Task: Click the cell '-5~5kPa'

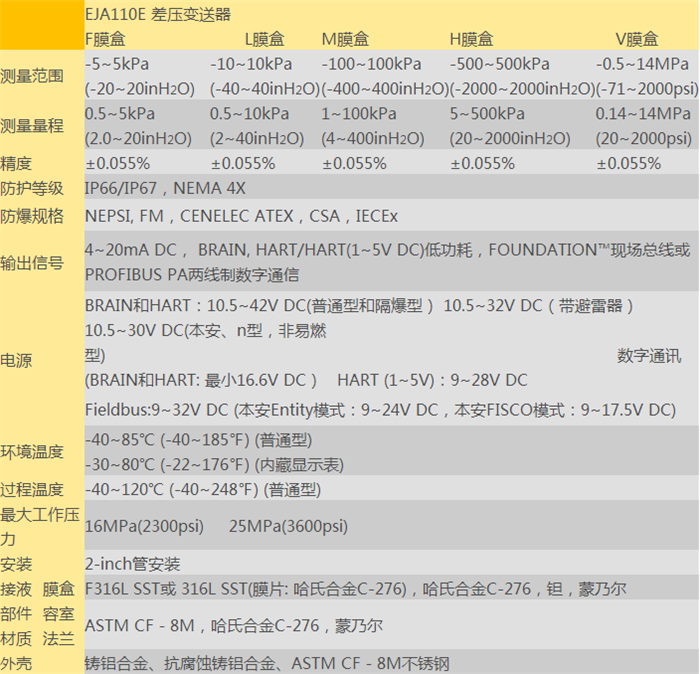Action: pos(117,64)
